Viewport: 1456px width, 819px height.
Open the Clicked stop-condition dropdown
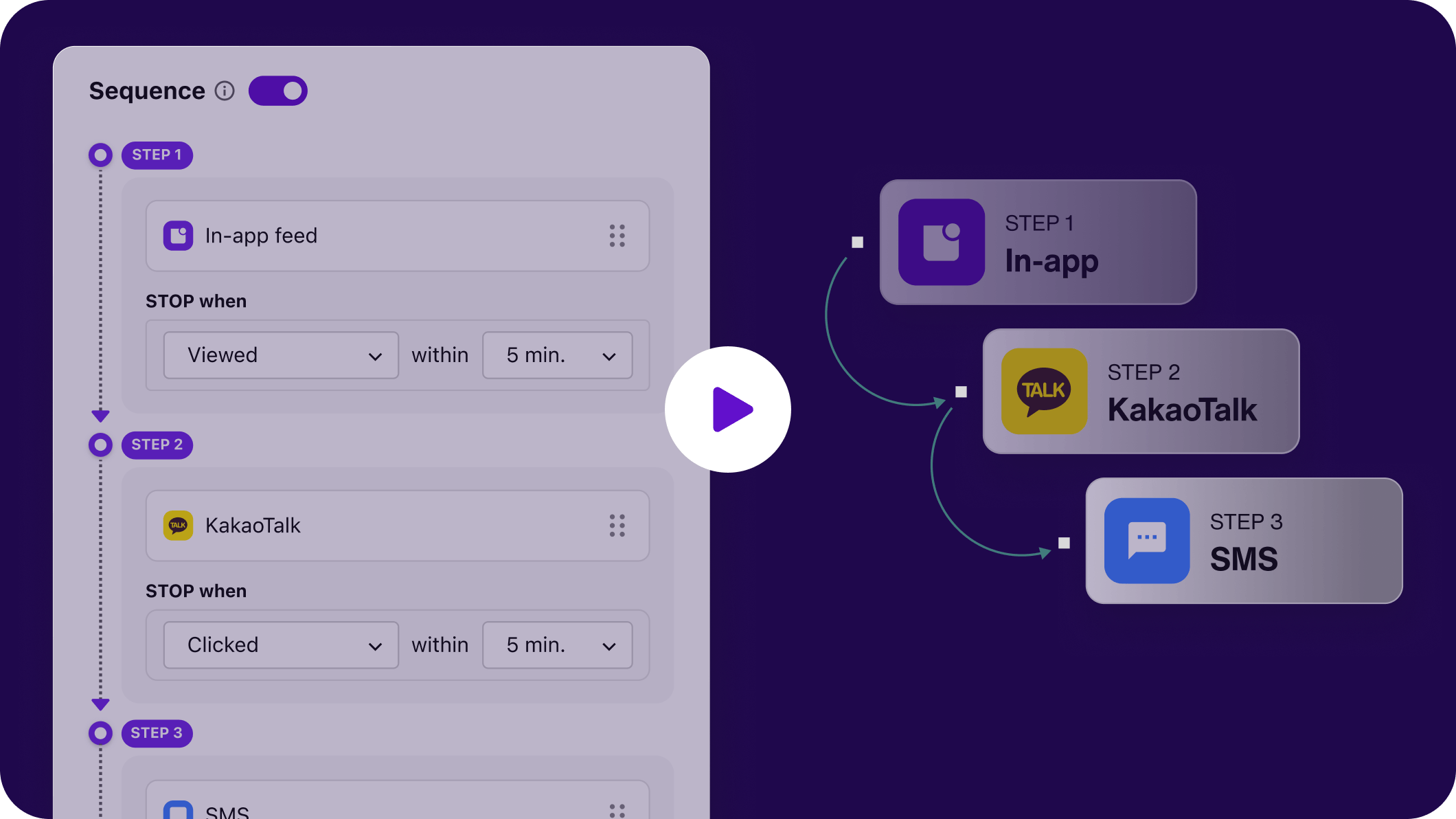pos(281,645)
